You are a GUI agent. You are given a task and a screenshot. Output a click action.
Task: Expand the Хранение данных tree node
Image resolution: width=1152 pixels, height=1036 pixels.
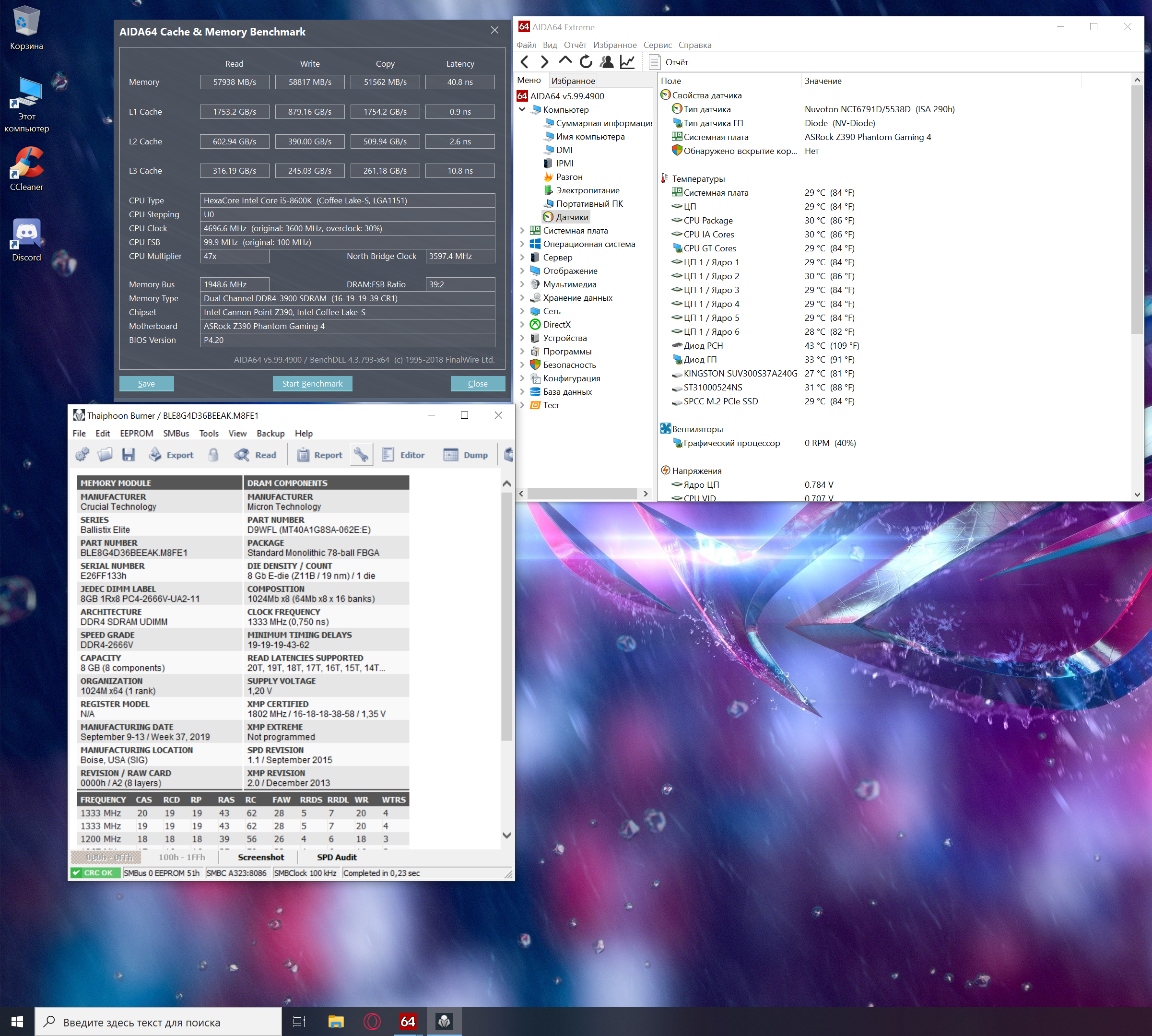[522, 298]
